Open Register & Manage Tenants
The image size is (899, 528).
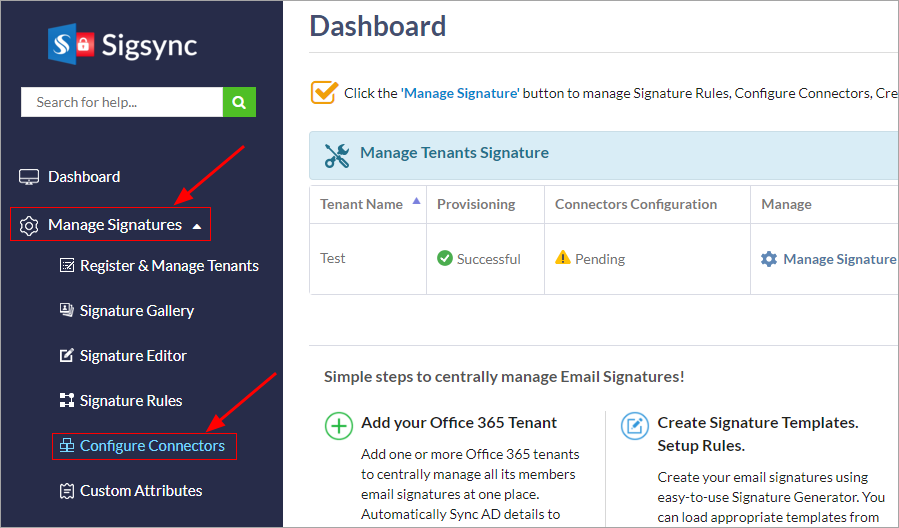pyautogui.click(x=169, y=266)
